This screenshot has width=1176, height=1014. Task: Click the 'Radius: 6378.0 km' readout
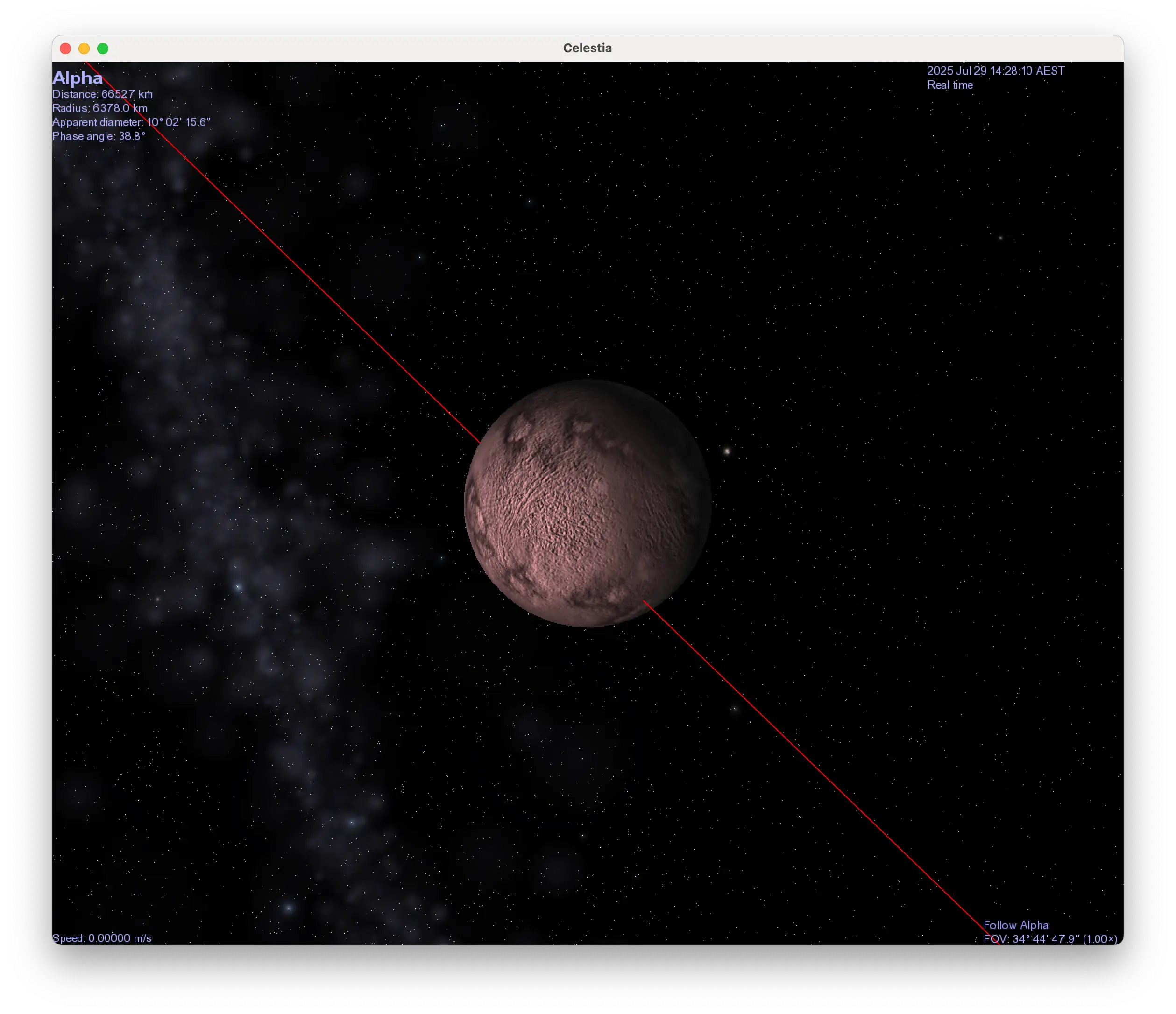[x=100, y=108]
